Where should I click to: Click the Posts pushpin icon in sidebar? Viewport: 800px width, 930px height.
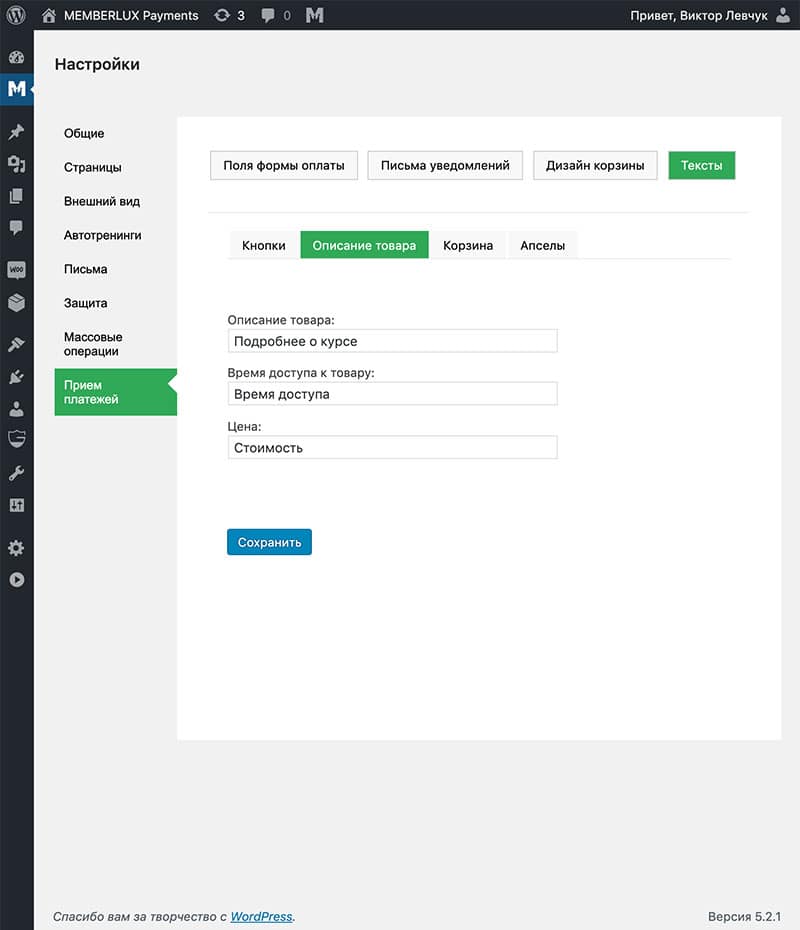pos(16,131)
